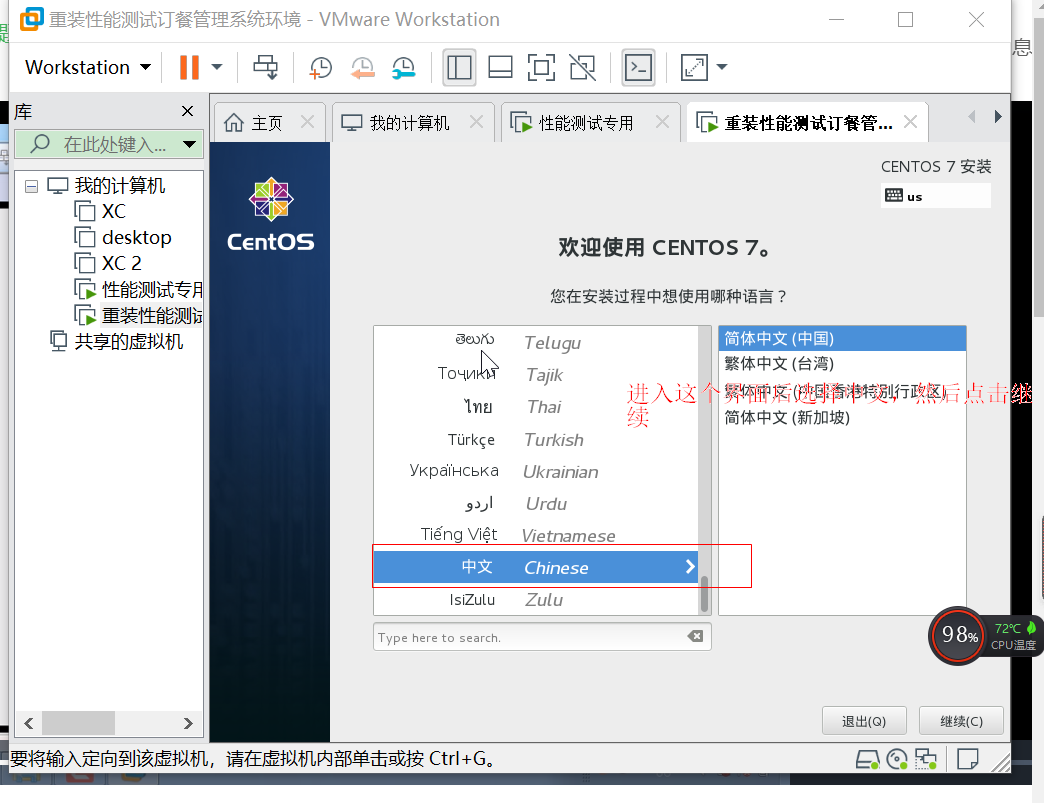Toggle the thumbnail bar view
The height and width of the screenshot is (803, 1044).
click(500, 67)
